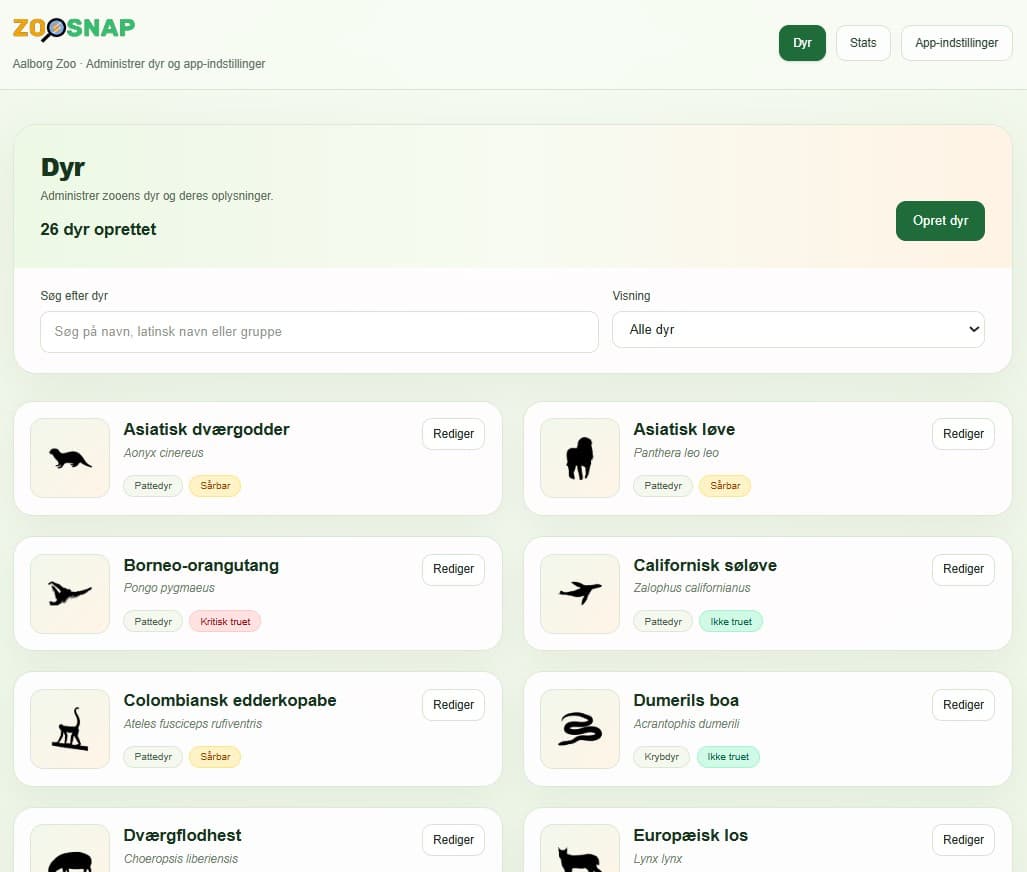Click Pattedyr tag on Californisk søløve
The width and height of the screenshot is (1027, 872).
[663, 622]
